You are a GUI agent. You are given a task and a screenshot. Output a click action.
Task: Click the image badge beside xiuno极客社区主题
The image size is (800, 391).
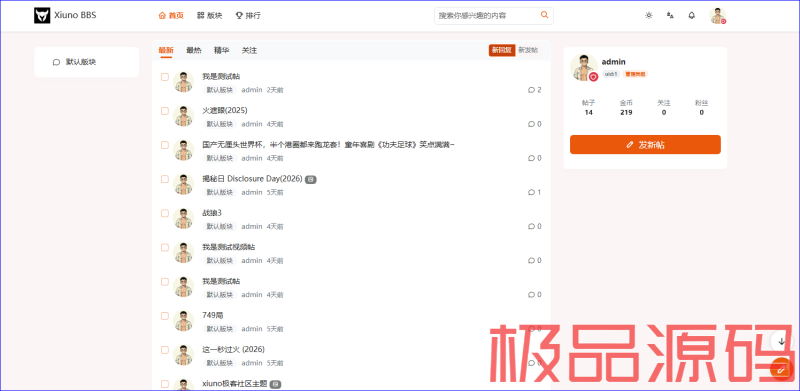click(x=276, y=384)
